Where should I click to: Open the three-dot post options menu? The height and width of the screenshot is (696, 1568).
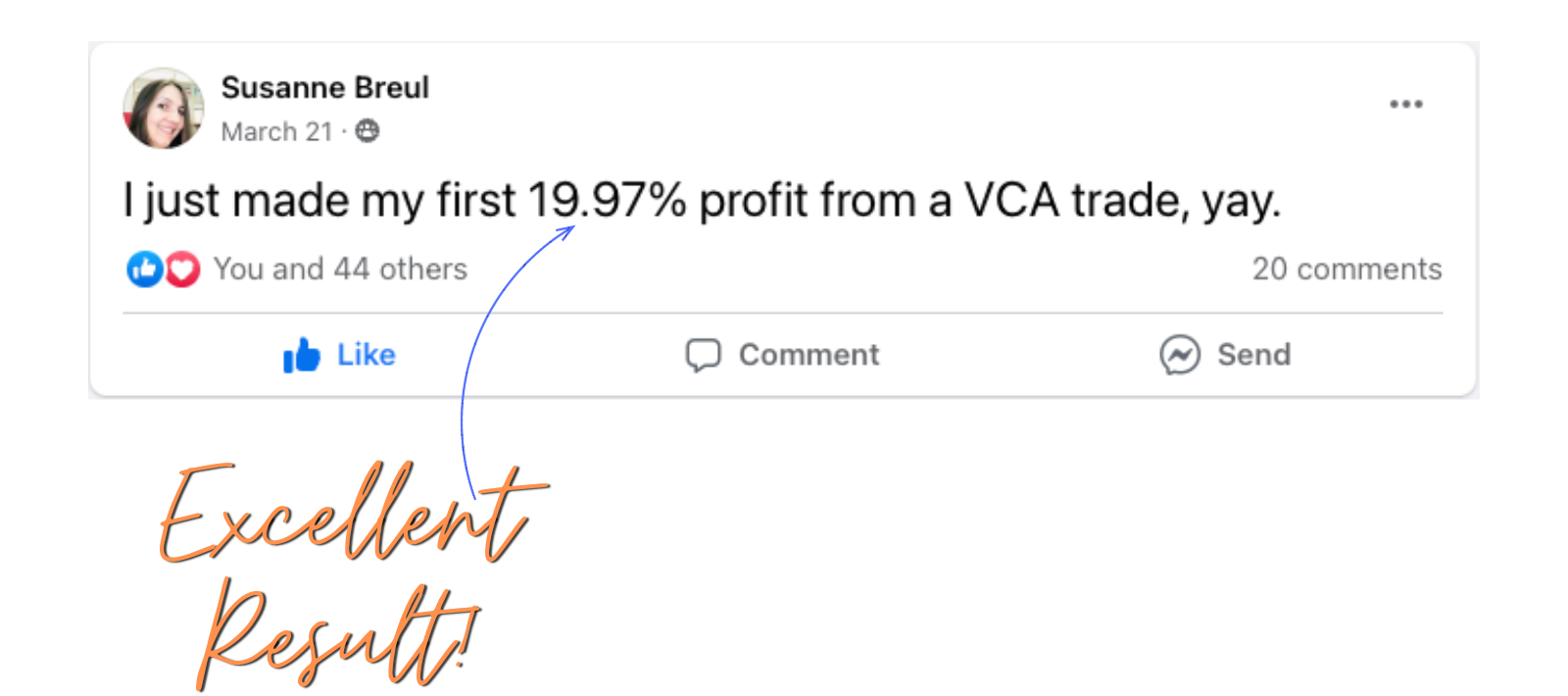pyautogui.click(x=1405, y=104)
